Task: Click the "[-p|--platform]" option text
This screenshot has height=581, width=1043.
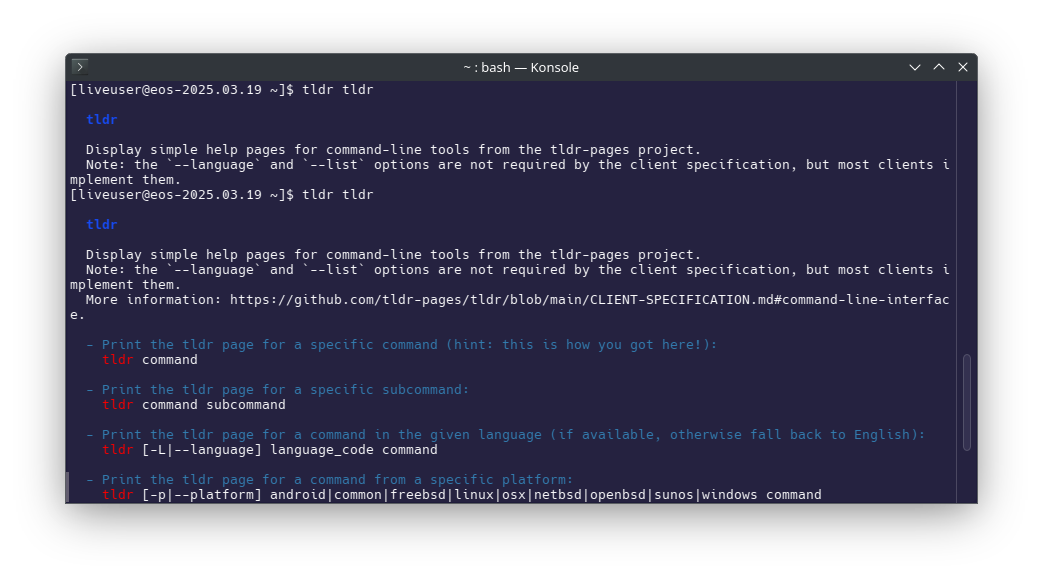Action: point(202,494)
